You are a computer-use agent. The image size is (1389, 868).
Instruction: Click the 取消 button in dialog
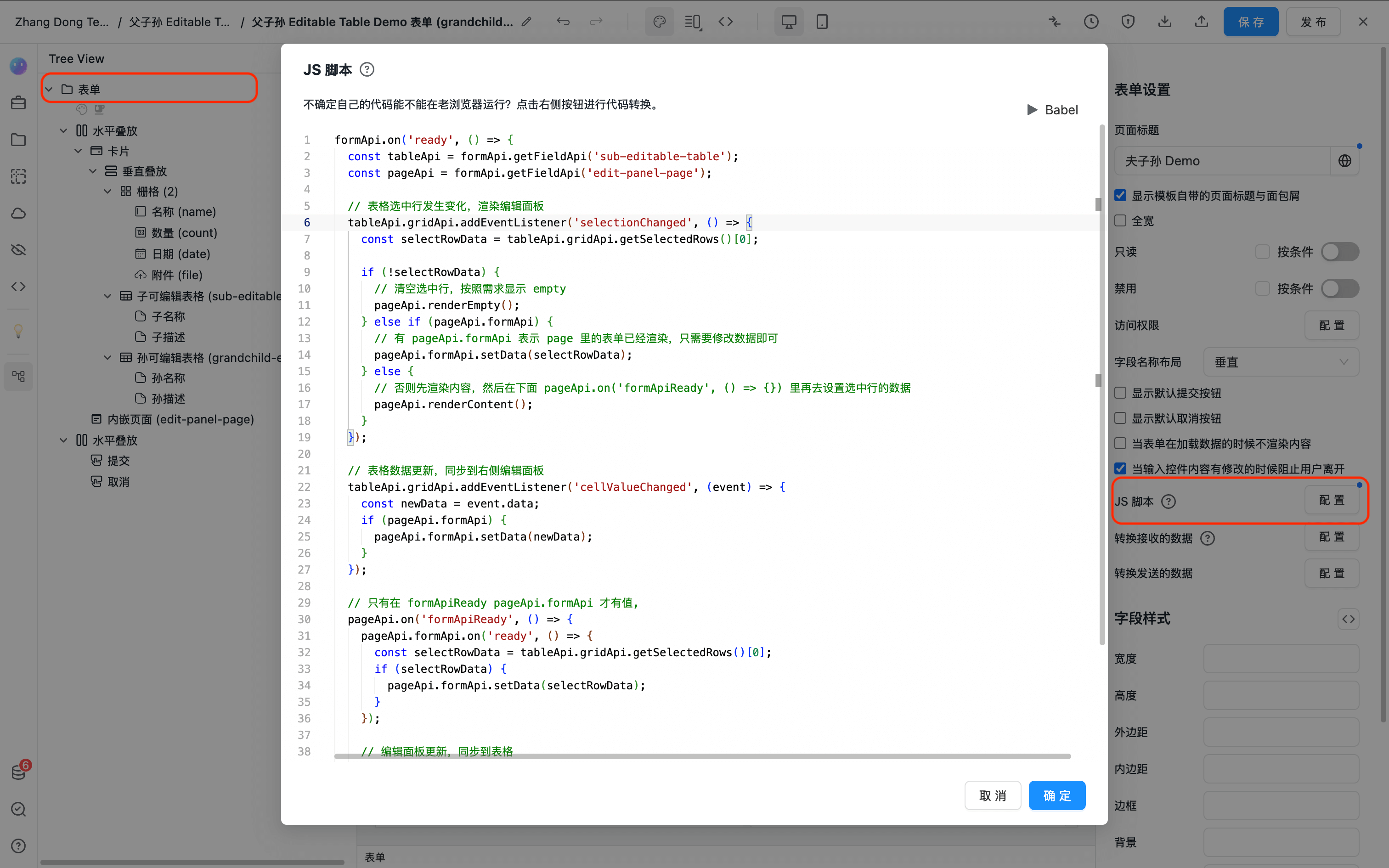(993, 795)
